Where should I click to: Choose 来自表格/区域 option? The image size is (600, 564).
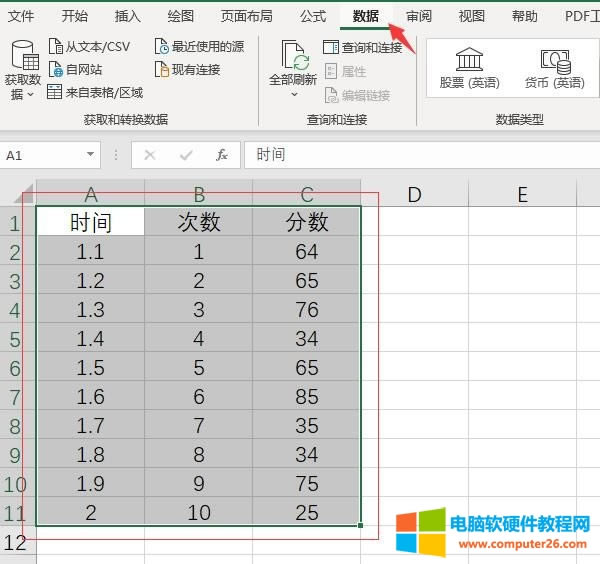tap(95, 93)
